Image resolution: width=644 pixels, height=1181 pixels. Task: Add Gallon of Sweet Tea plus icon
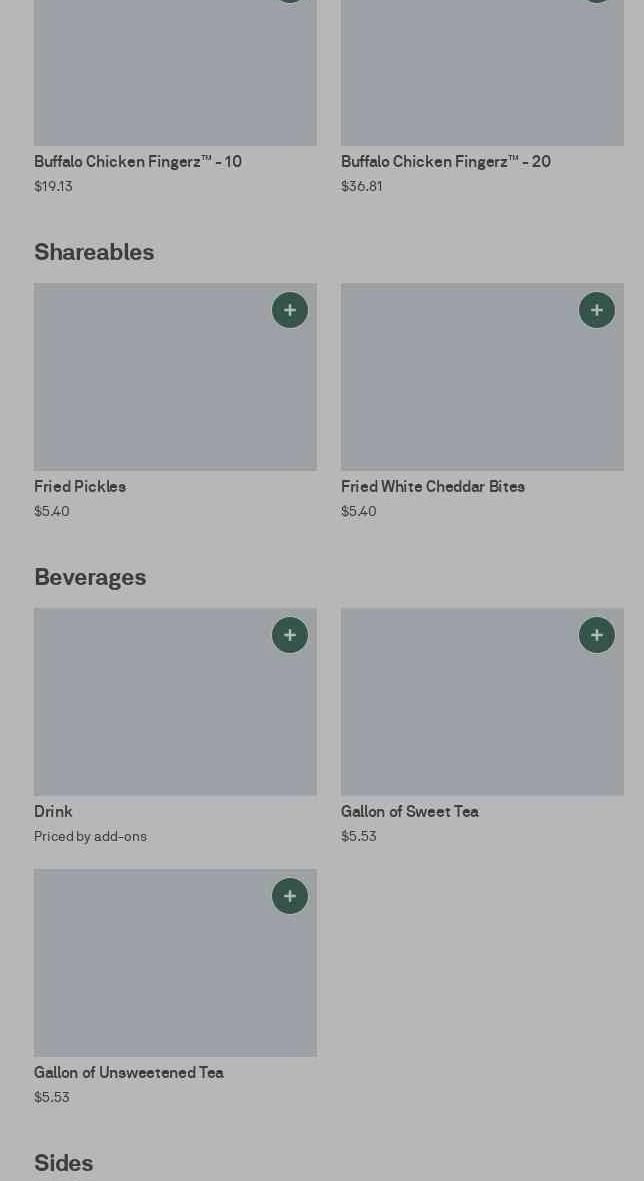point(597,635)
